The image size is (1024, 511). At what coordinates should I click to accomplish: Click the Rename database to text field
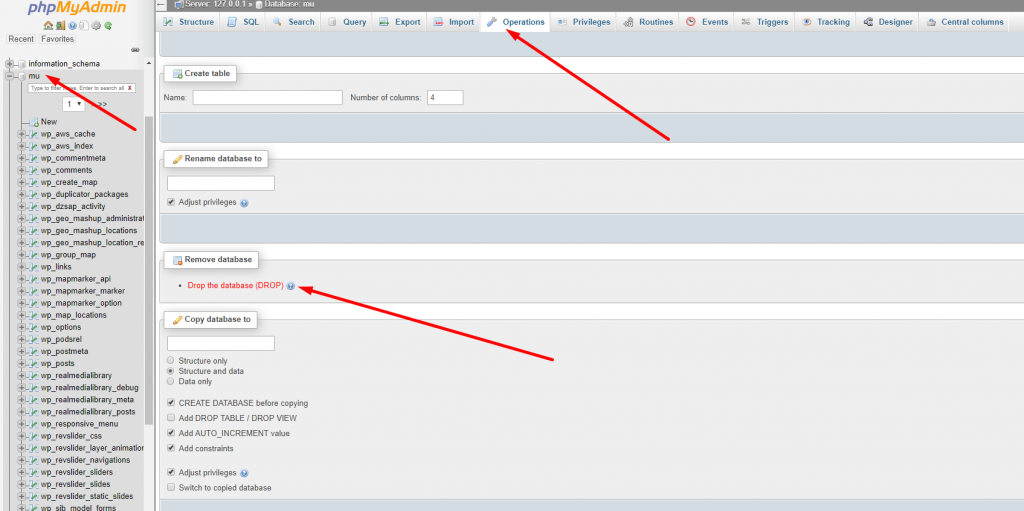pos(220,184)
